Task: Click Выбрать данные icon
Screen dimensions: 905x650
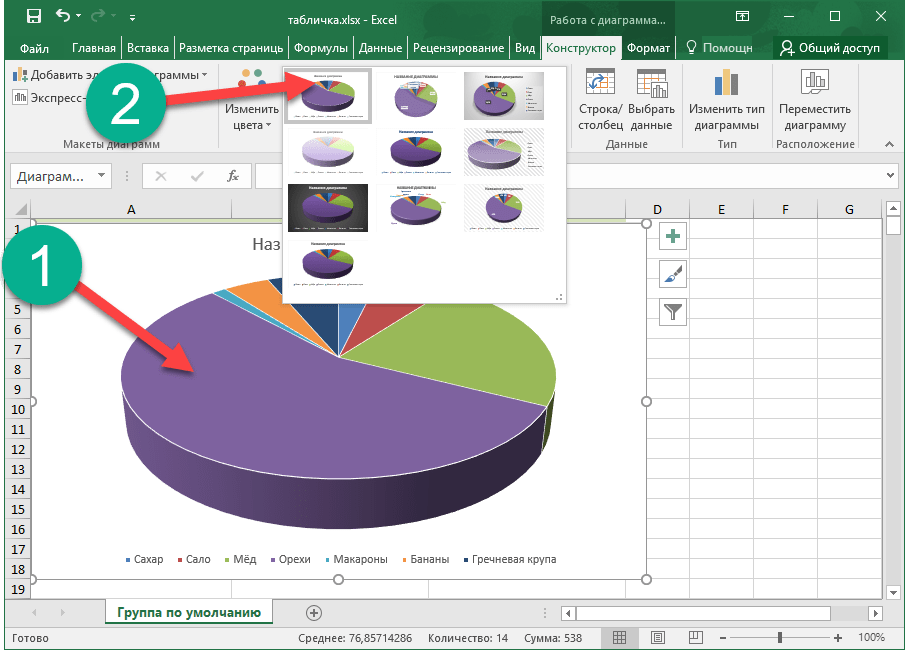Action: 651,84
